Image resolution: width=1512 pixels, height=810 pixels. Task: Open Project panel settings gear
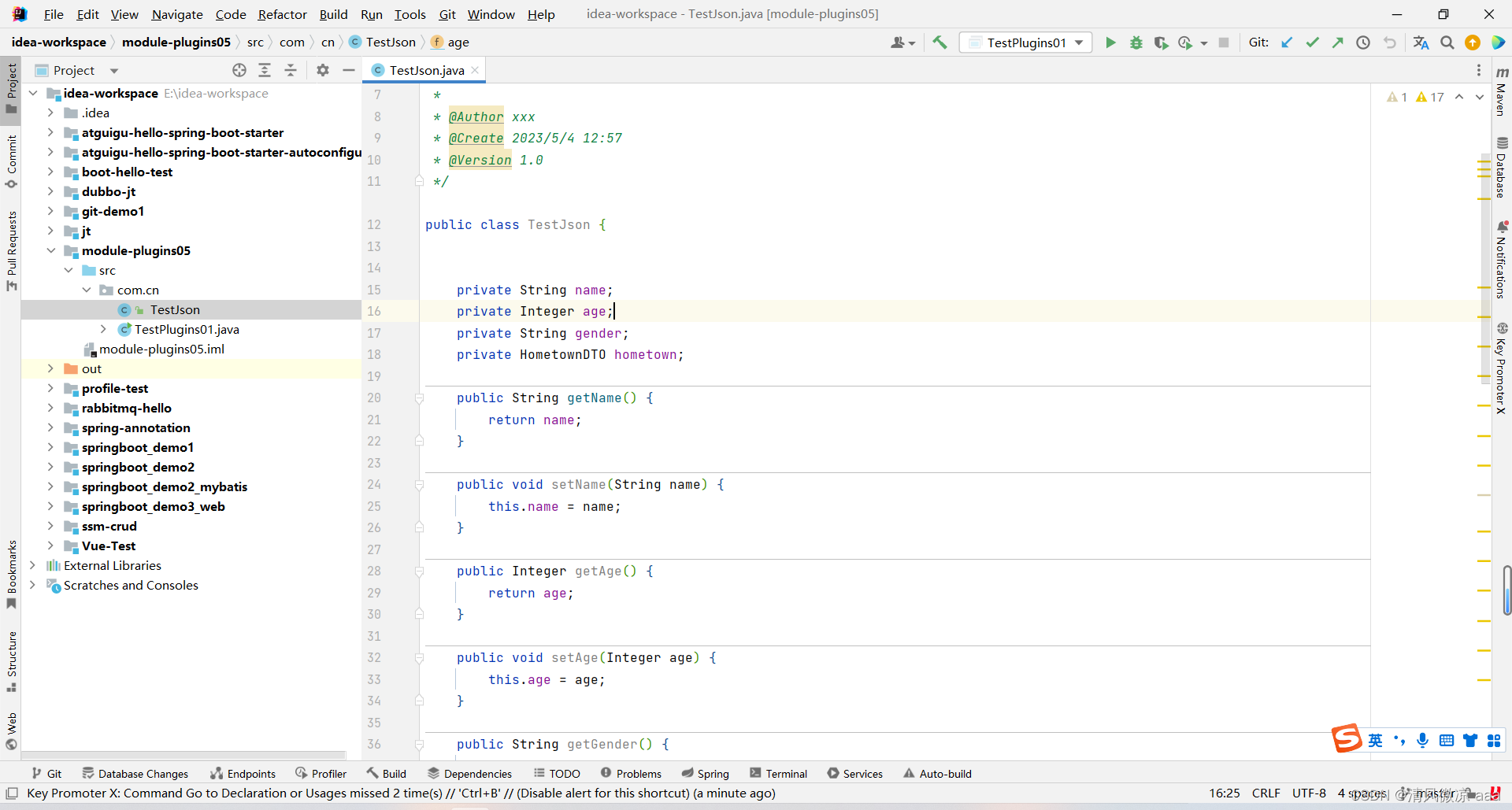(x=323, y=70)
